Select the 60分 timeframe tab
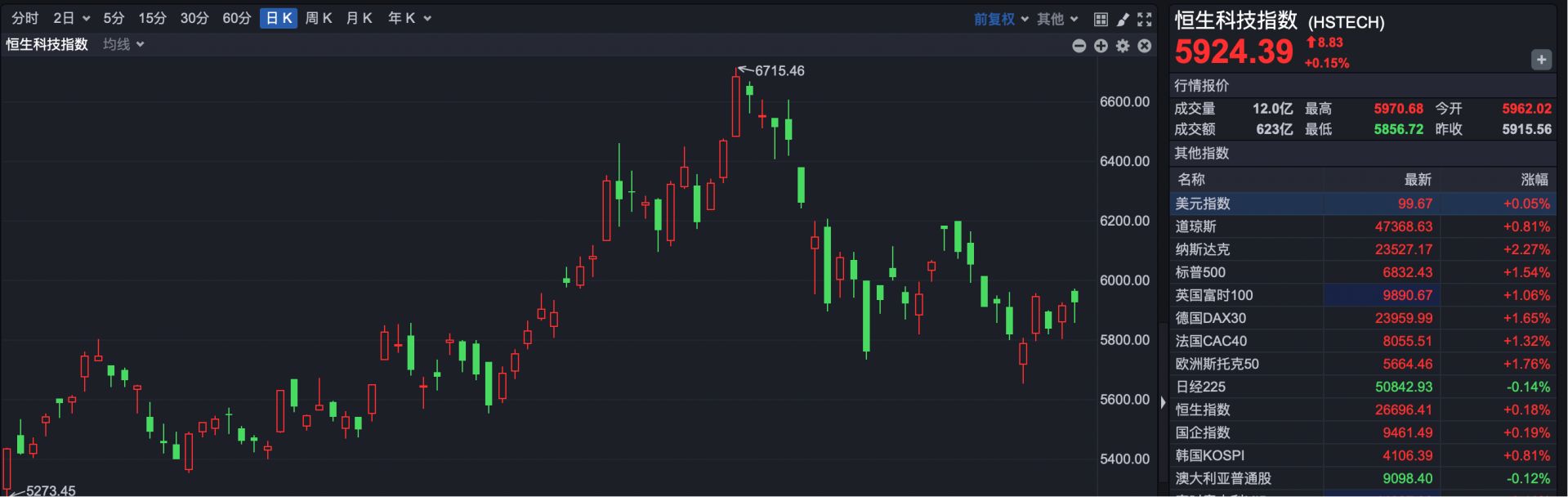1568x497 pixels. click(236, 18)
